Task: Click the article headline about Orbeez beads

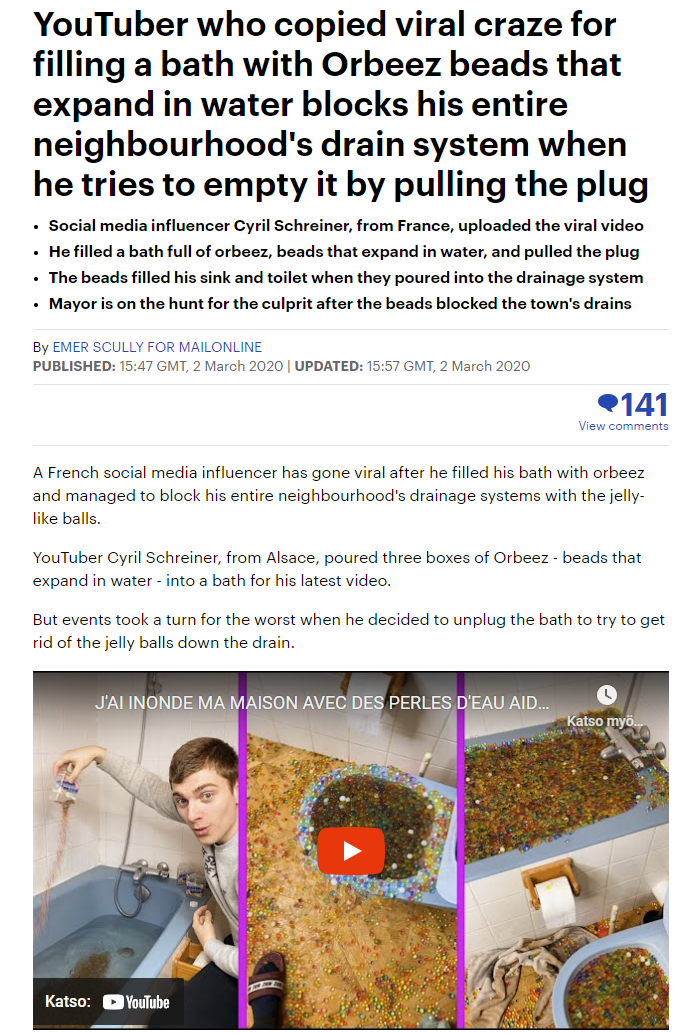Action: coord(340,105)
